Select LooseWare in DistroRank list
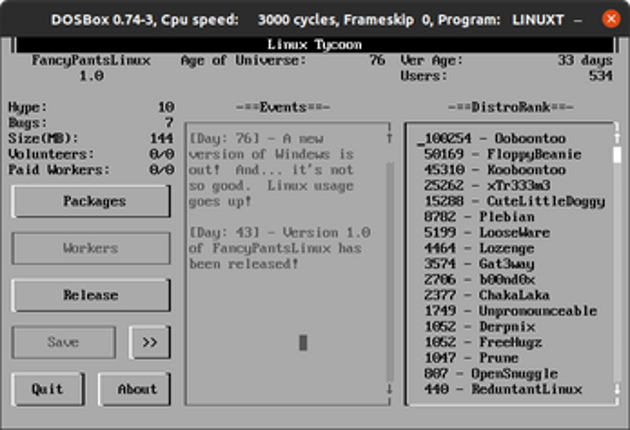The image size is (630, 430). [x=487, y=233]
